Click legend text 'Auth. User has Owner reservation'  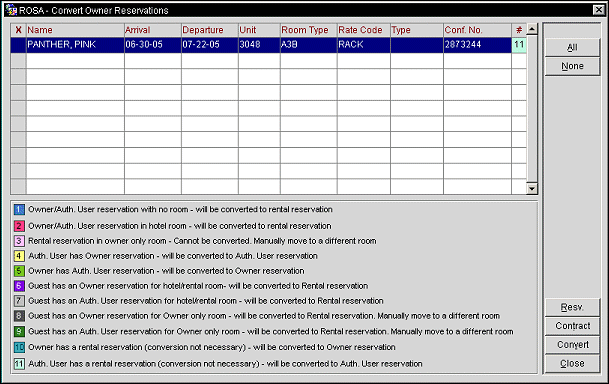coord(91,256)
